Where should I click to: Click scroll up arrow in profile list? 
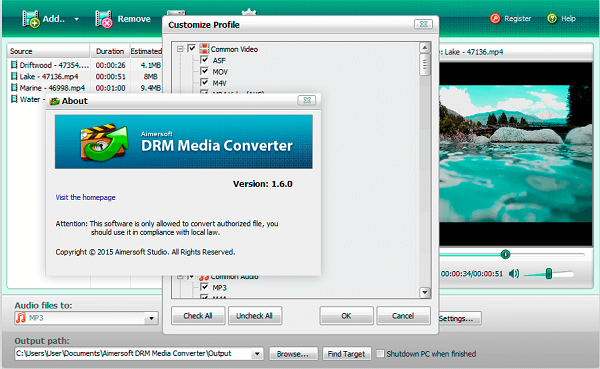point(424,48)
